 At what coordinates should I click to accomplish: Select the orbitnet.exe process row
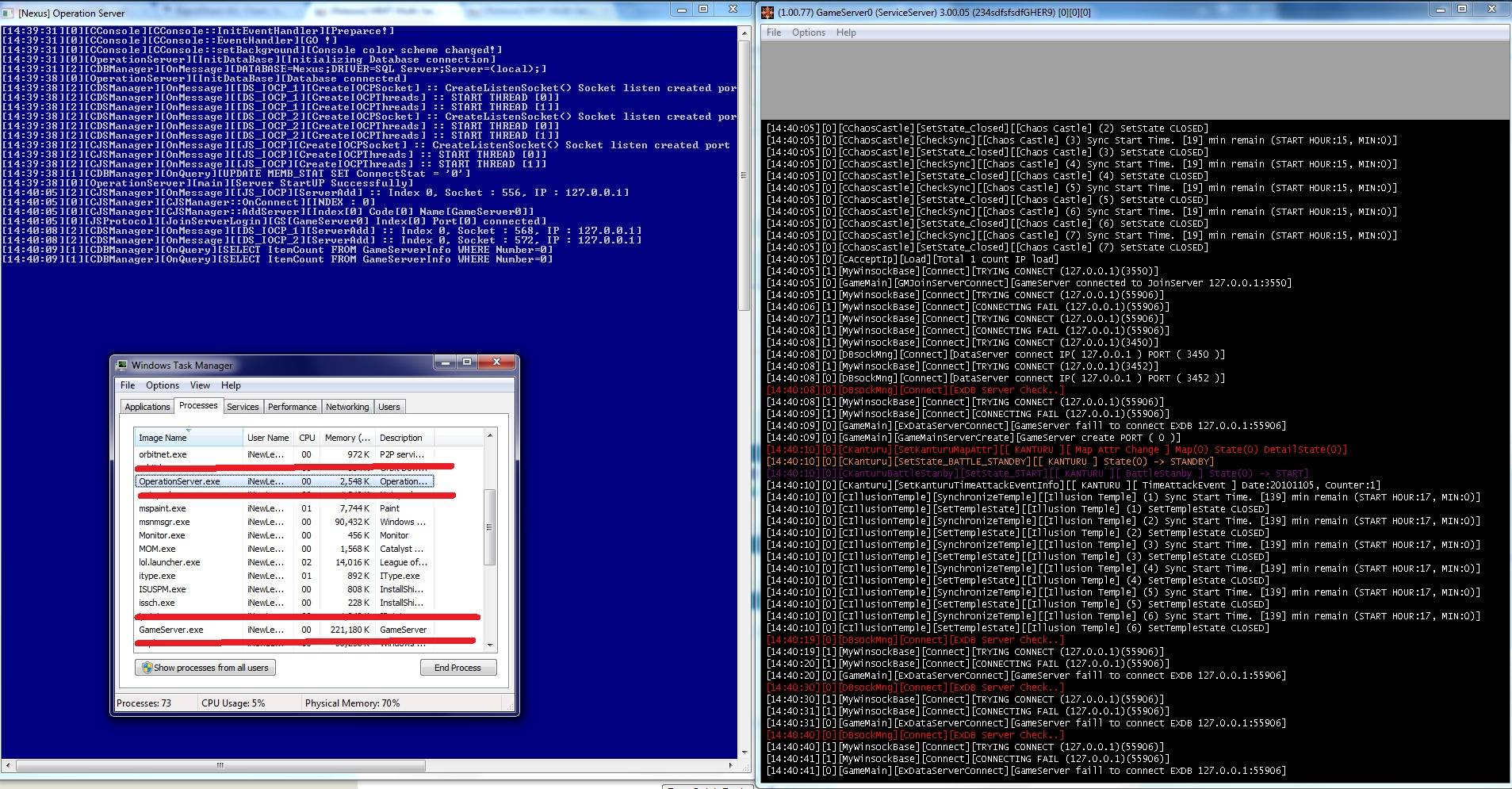coord(285,454)
